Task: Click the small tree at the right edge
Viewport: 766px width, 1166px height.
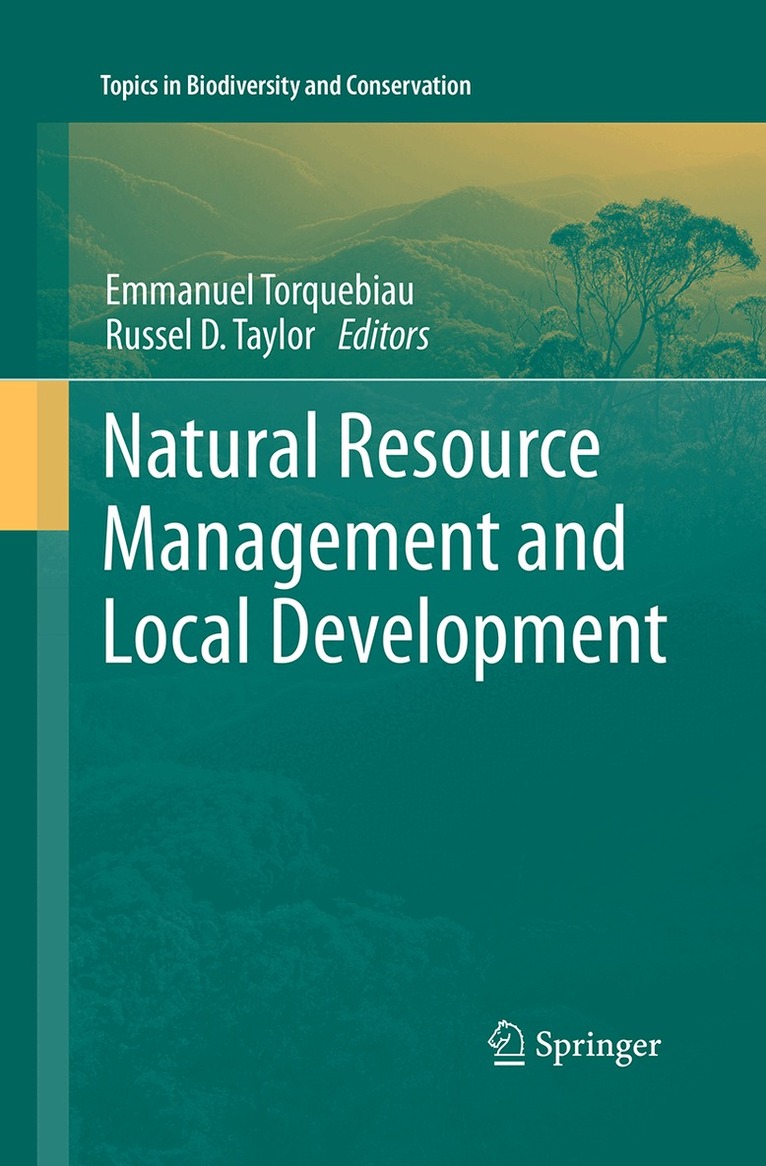Action: pos(752,318)
